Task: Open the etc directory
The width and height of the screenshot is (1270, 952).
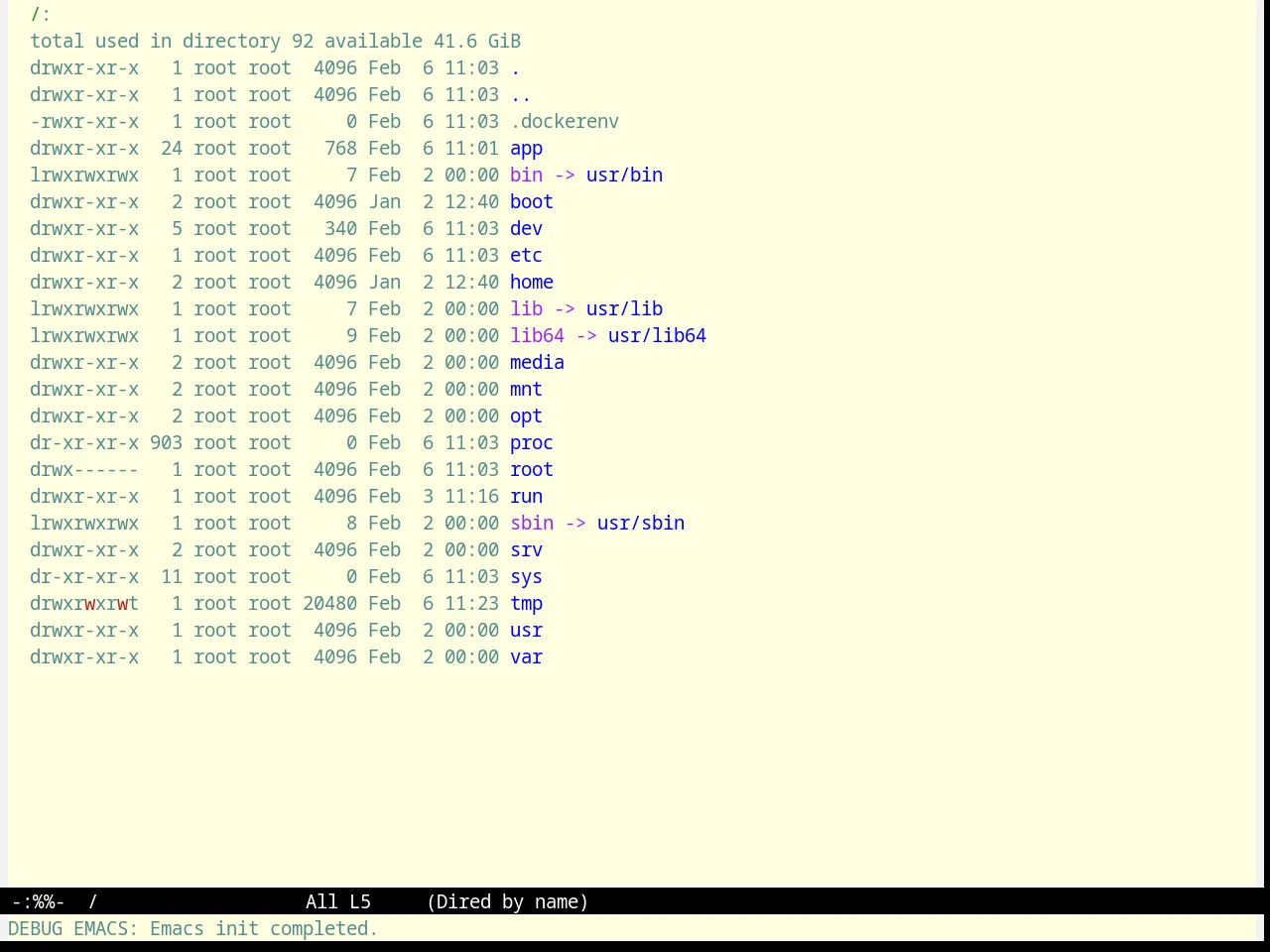Action: (x=526, y=255)
